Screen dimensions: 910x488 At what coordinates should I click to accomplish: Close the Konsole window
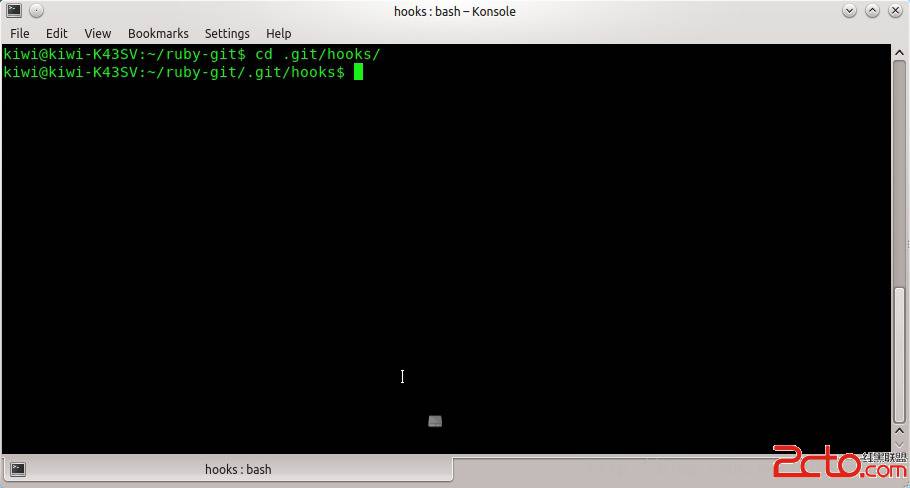[x=895, y=10]
